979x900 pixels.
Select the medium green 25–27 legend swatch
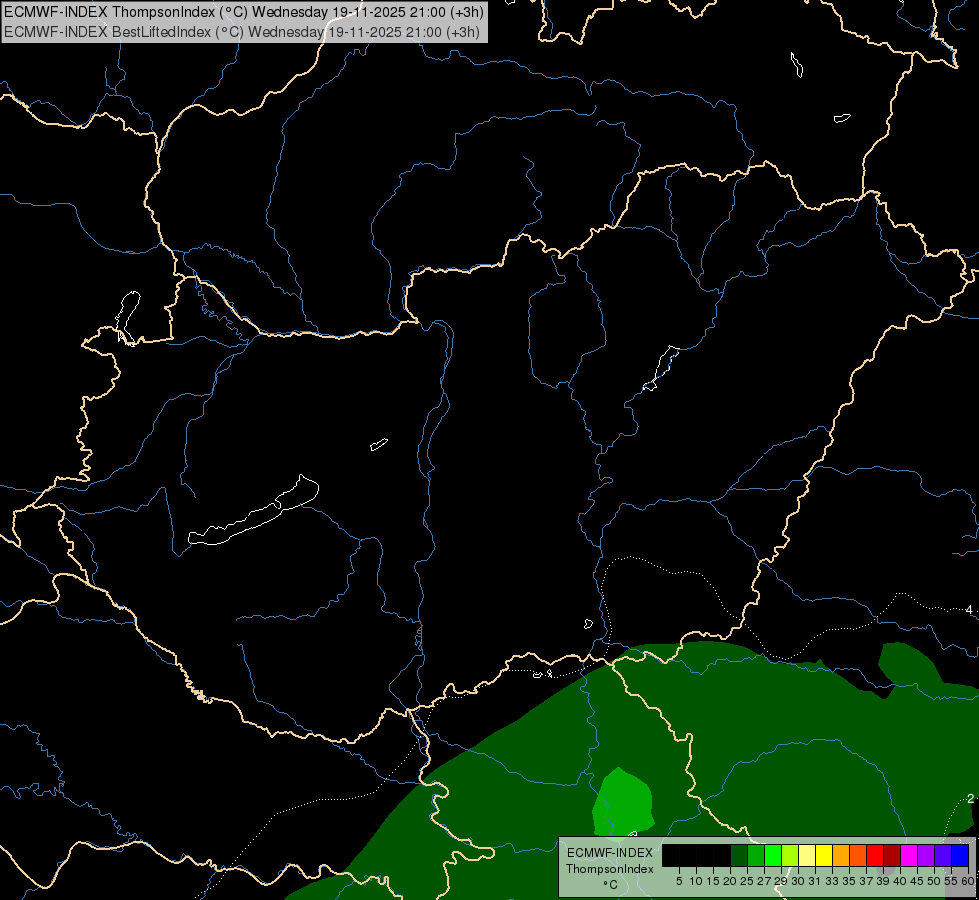756,856
